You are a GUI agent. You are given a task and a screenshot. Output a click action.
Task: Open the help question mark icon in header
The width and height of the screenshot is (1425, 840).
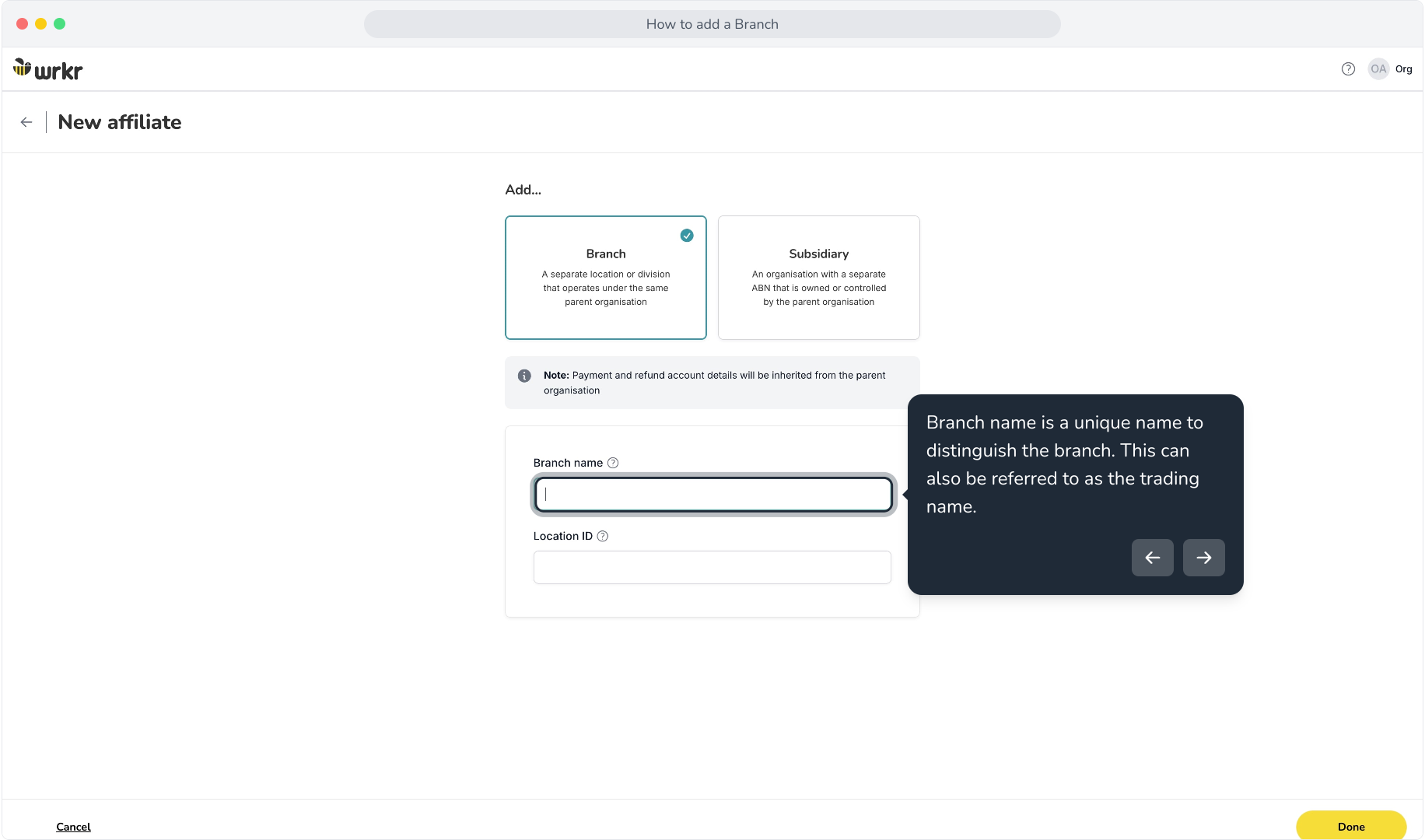point(1348,69)
